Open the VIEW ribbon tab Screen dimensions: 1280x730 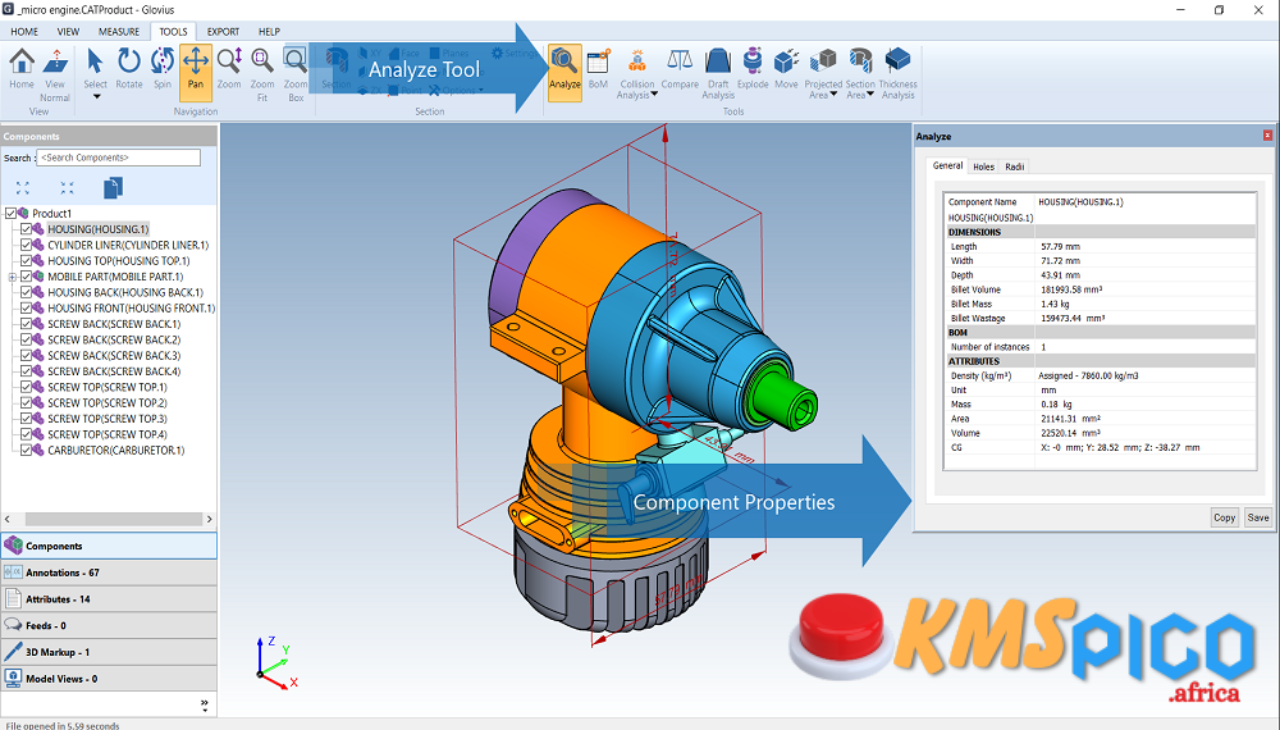click(68, 31)
